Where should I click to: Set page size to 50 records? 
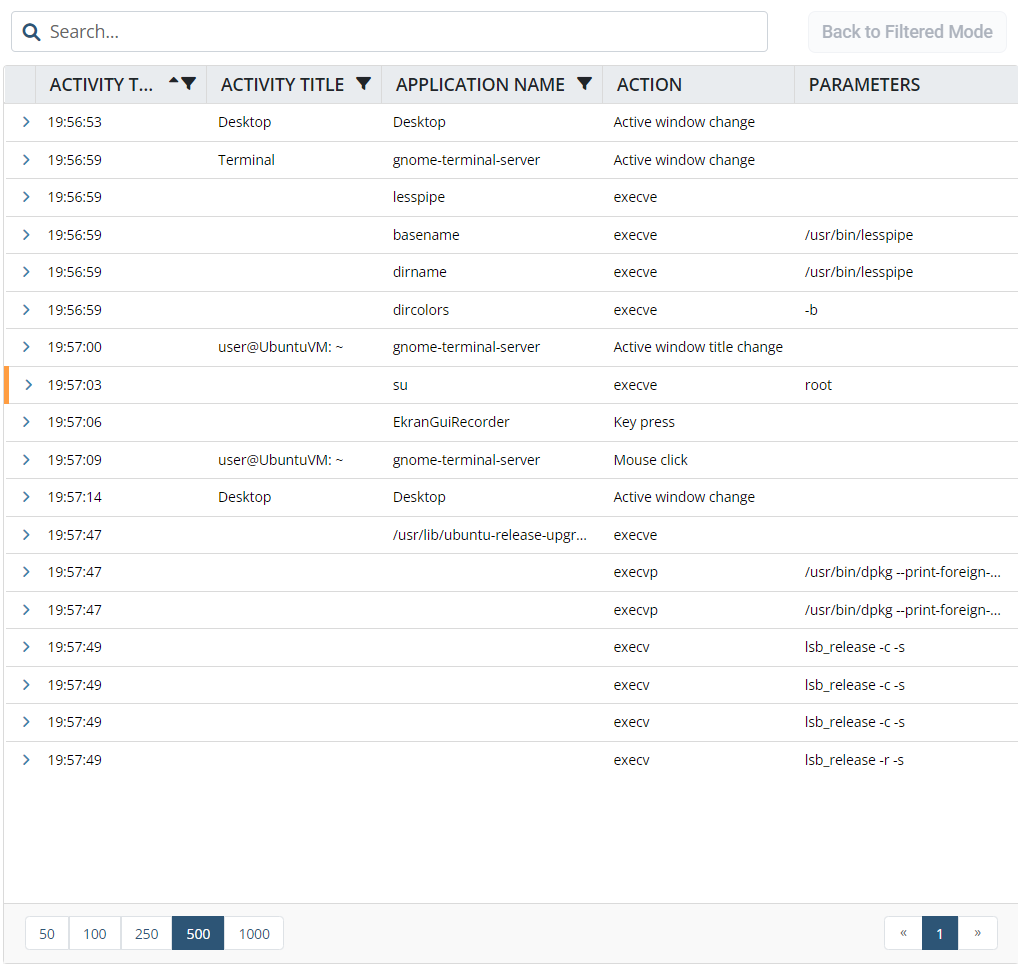click(x=47, y=933)
